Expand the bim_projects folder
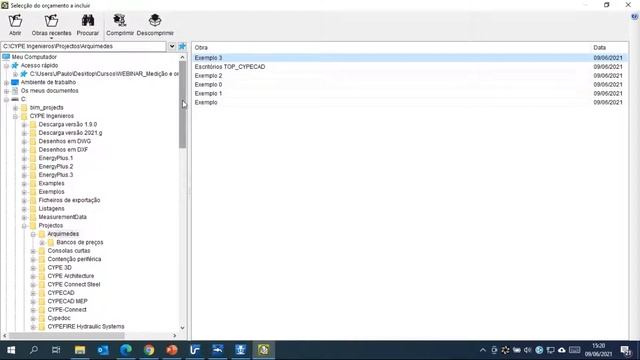Screen dimensions: 640x360 pyautogui.click(x=16, y=108)
